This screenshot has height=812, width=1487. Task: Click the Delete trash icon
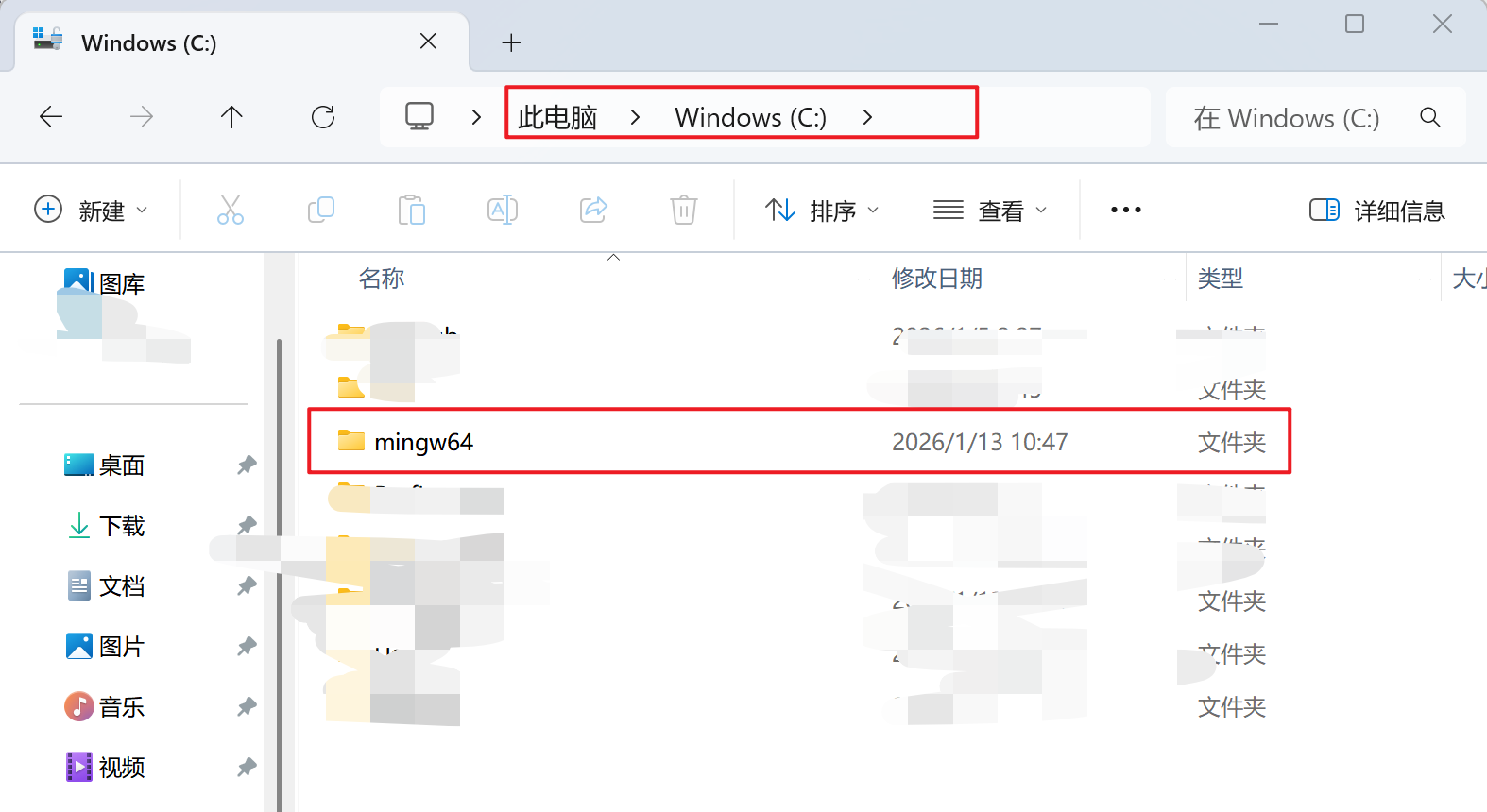tap(684, 210)
